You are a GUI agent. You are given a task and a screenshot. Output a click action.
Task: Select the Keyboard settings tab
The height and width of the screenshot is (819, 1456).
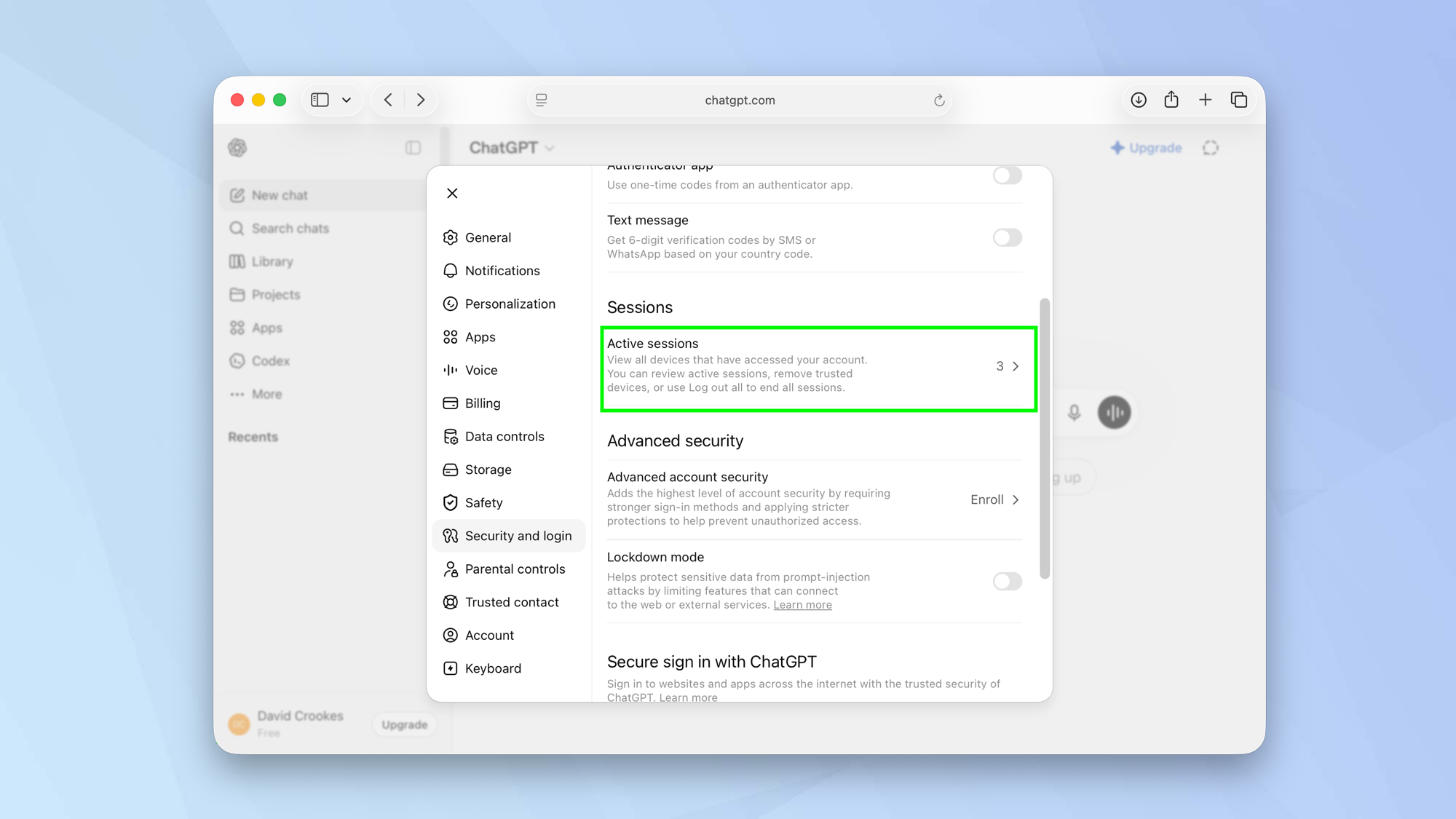click(x=508, y=668)
